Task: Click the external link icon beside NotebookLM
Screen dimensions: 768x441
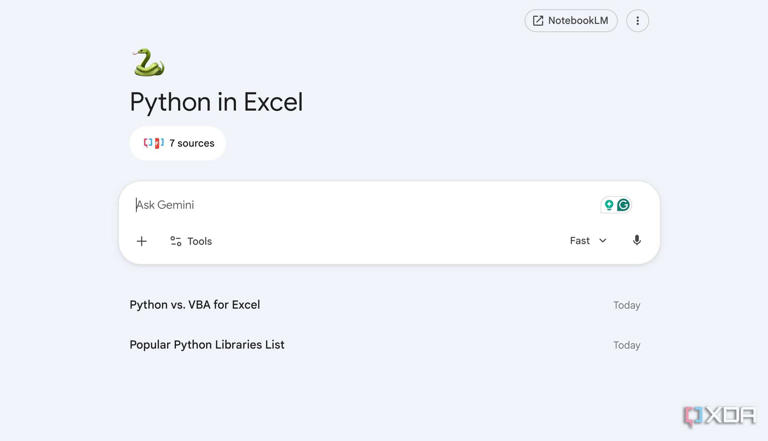Action: [538, 21]
